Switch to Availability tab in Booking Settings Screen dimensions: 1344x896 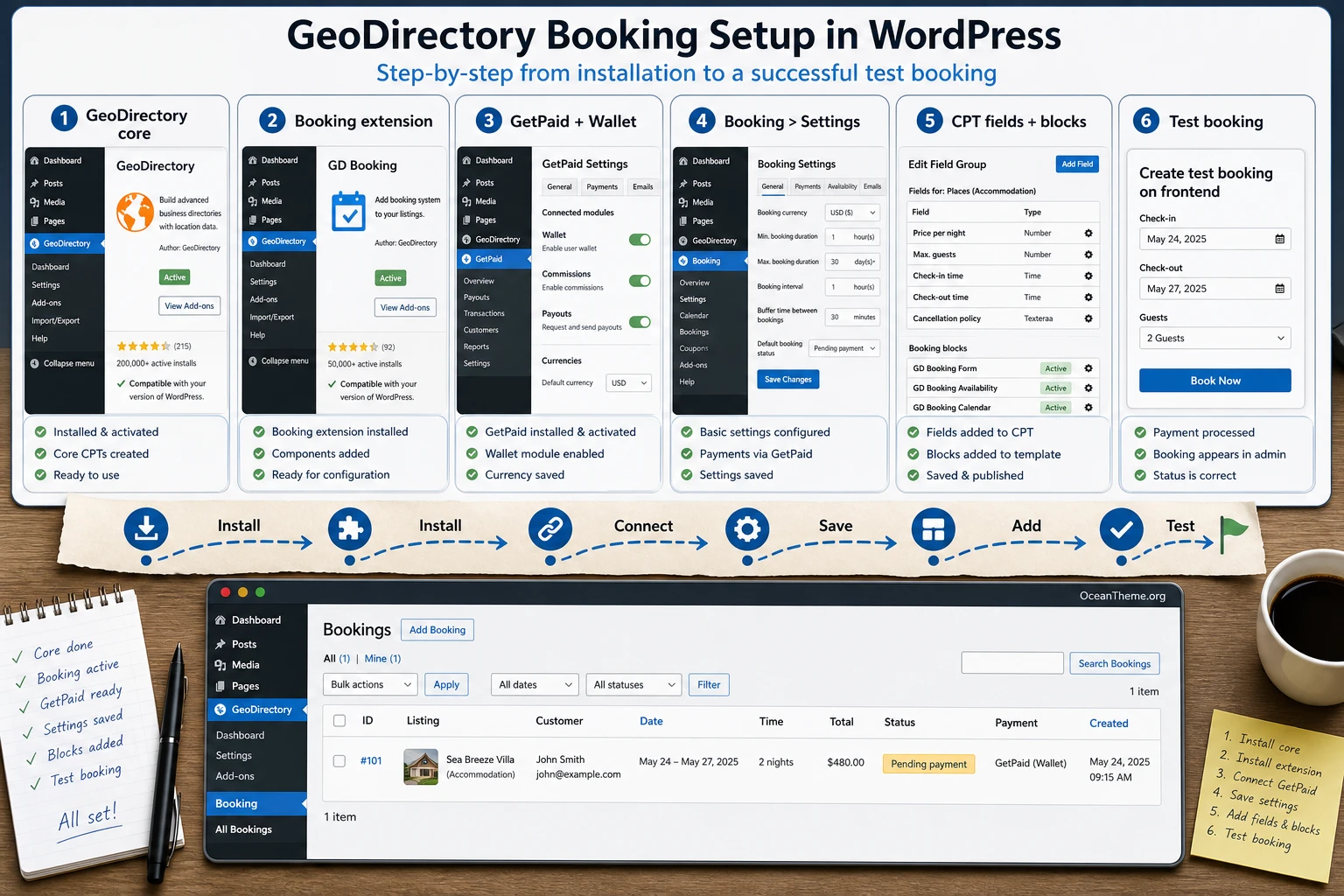pos(843,186)
